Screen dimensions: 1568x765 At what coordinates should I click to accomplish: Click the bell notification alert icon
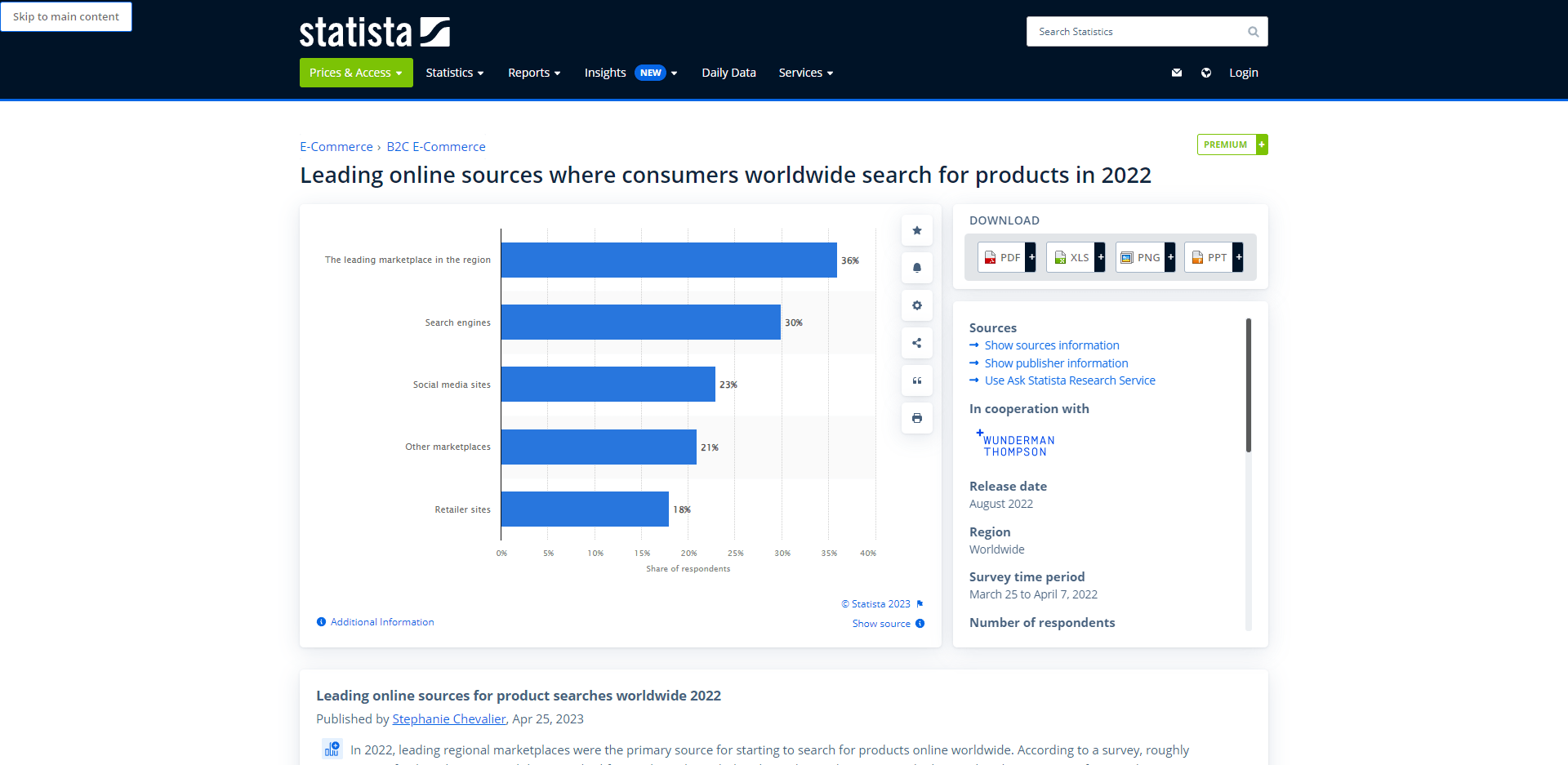pyautogui.click(x=916, y=268)
